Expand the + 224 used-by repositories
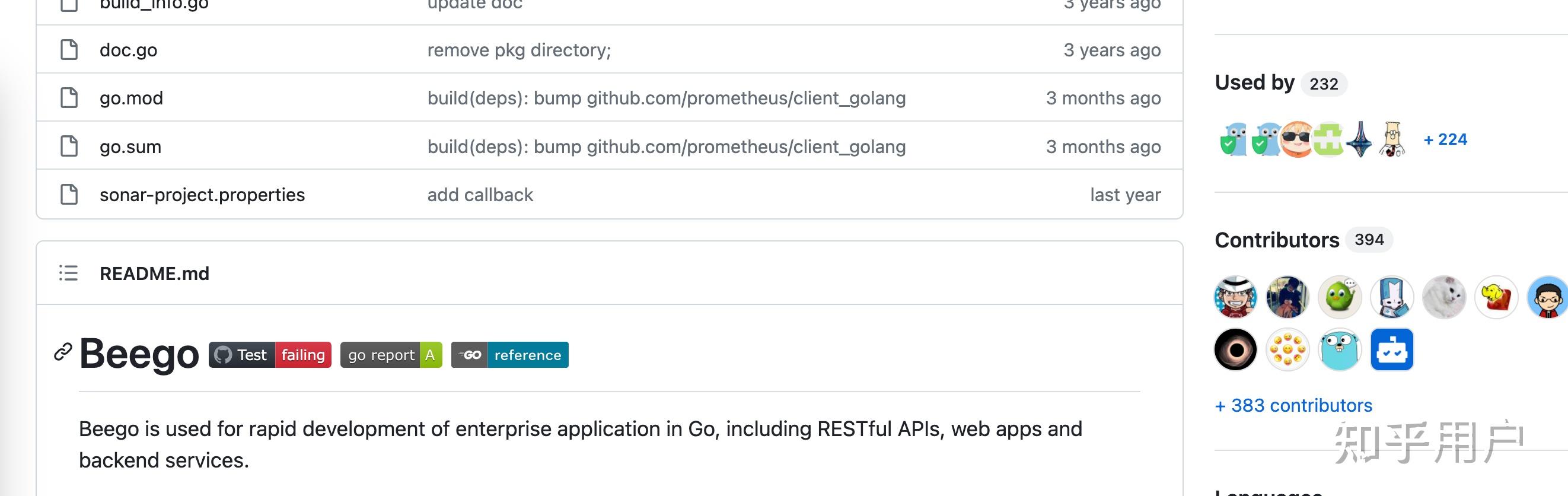 1445,139
